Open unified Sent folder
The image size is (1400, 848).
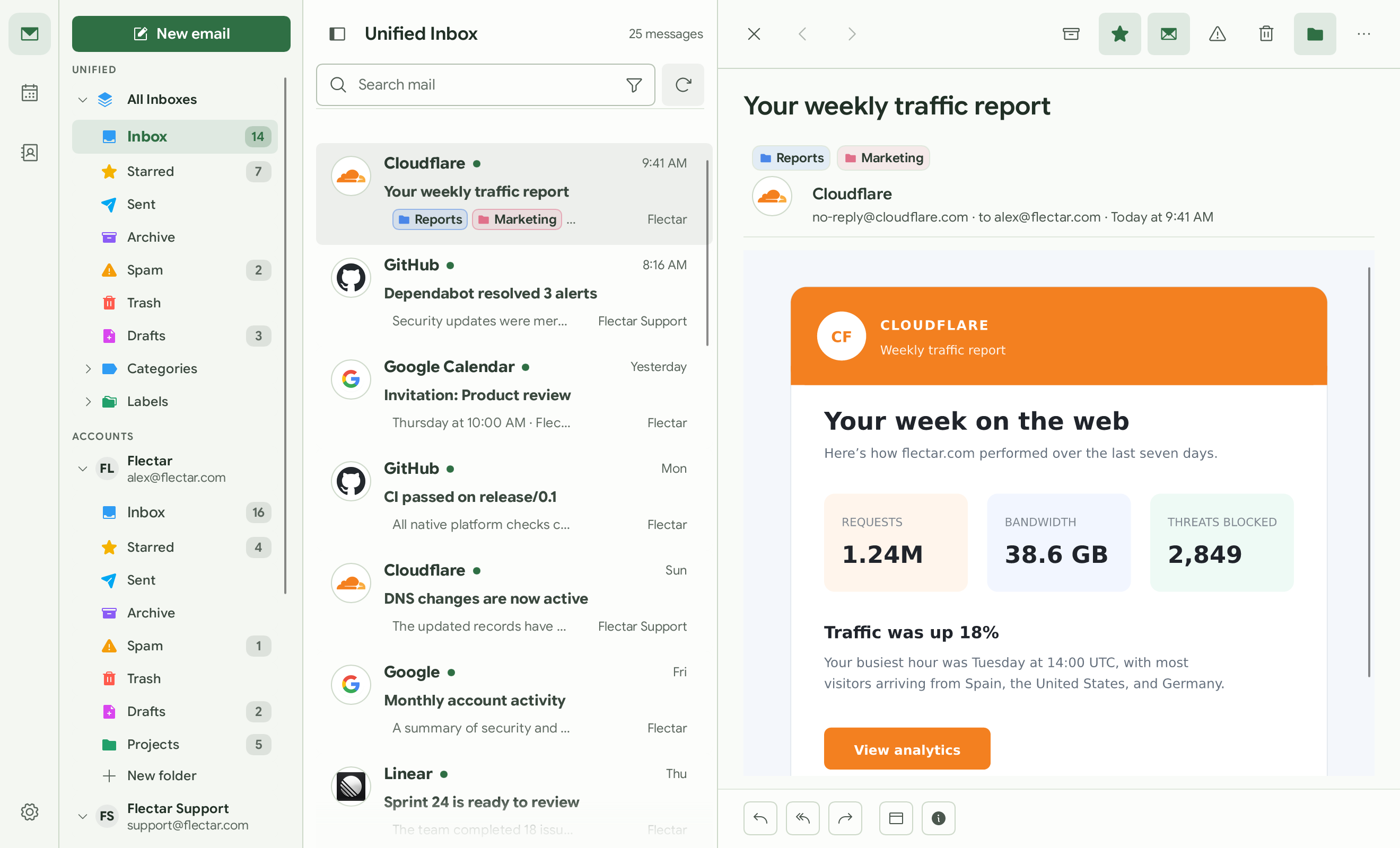coord(175,205)
